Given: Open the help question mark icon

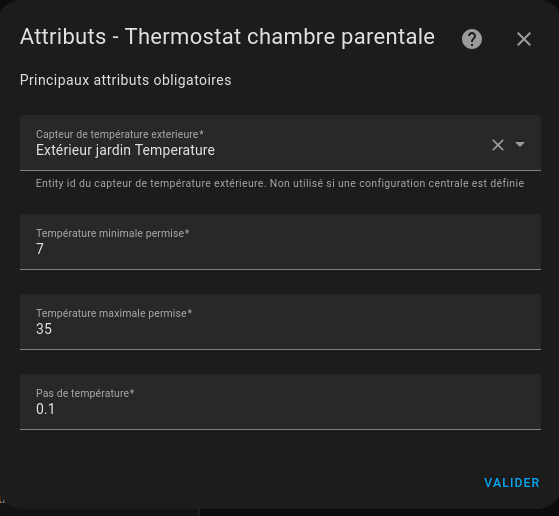Looking at the screenshot, I should pyautogui.click(x=472, y=39).
